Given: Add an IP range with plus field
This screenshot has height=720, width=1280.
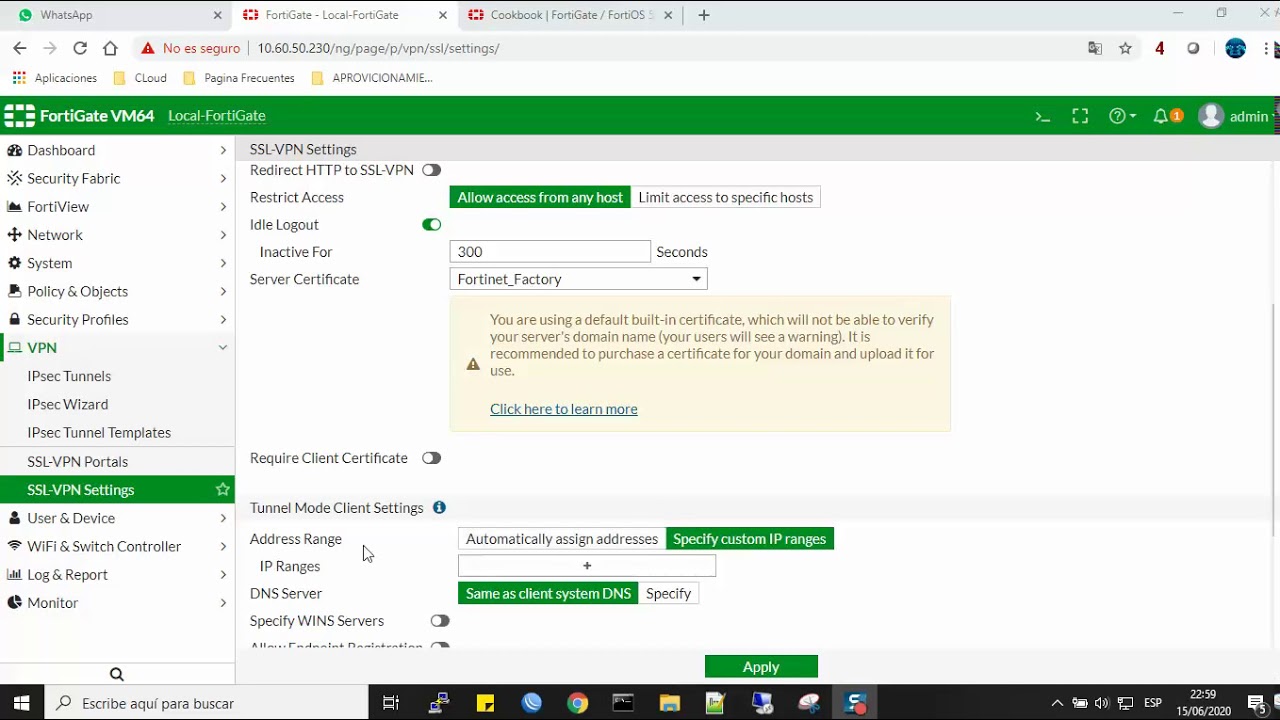Looking at the screenshot, I should pos(587,566).
